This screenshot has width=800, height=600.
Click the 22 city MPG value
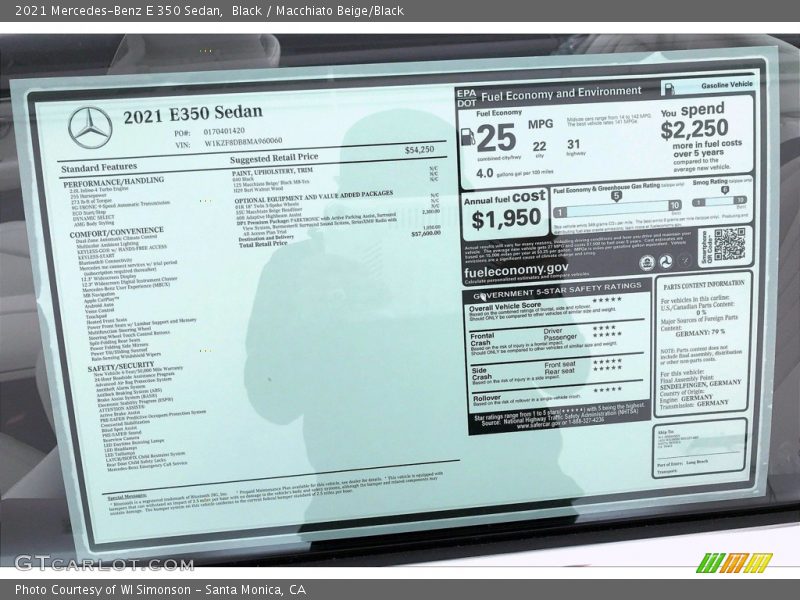[539, 146]
